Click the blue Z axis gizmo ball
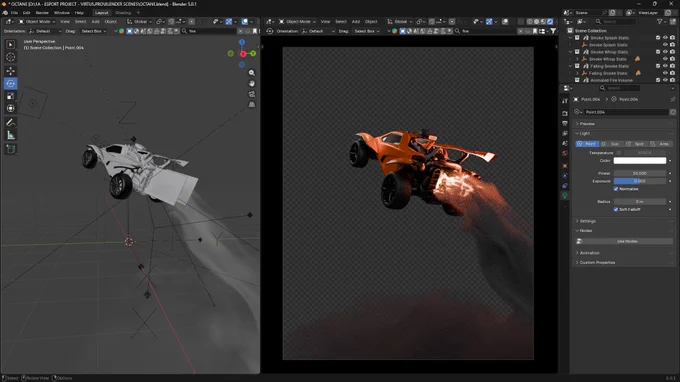The width and height of the screenshot is (680, 382). tap(242, 42)
